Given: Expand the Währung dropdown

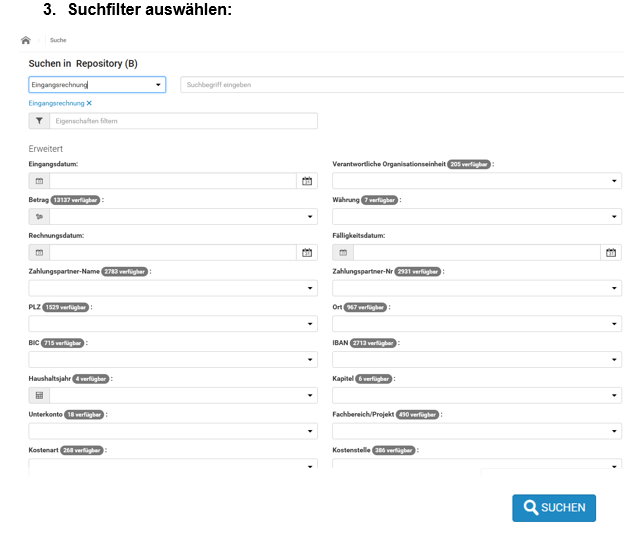Looking at the screenshot, I should 615,217.
